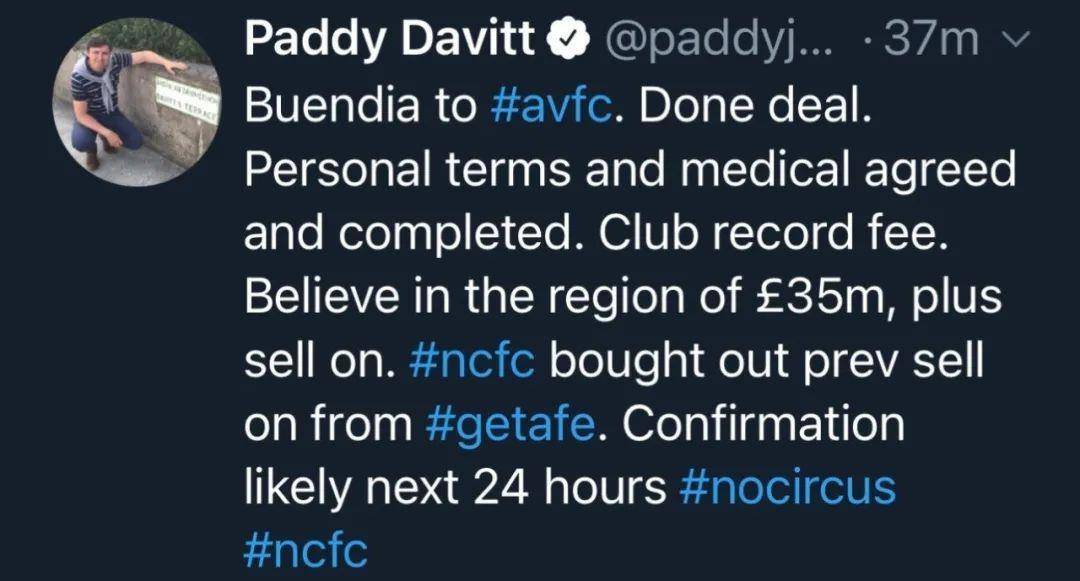Click the "Done deal." text
The width and height of the screenshot is (1080, 581).
[755, 105]
